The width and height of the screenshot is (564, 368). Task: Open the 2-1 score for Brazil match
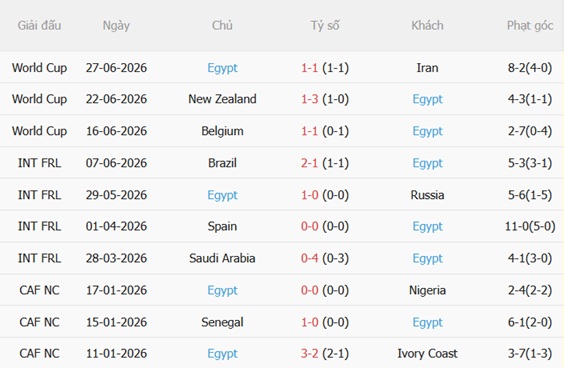[309, 163]
